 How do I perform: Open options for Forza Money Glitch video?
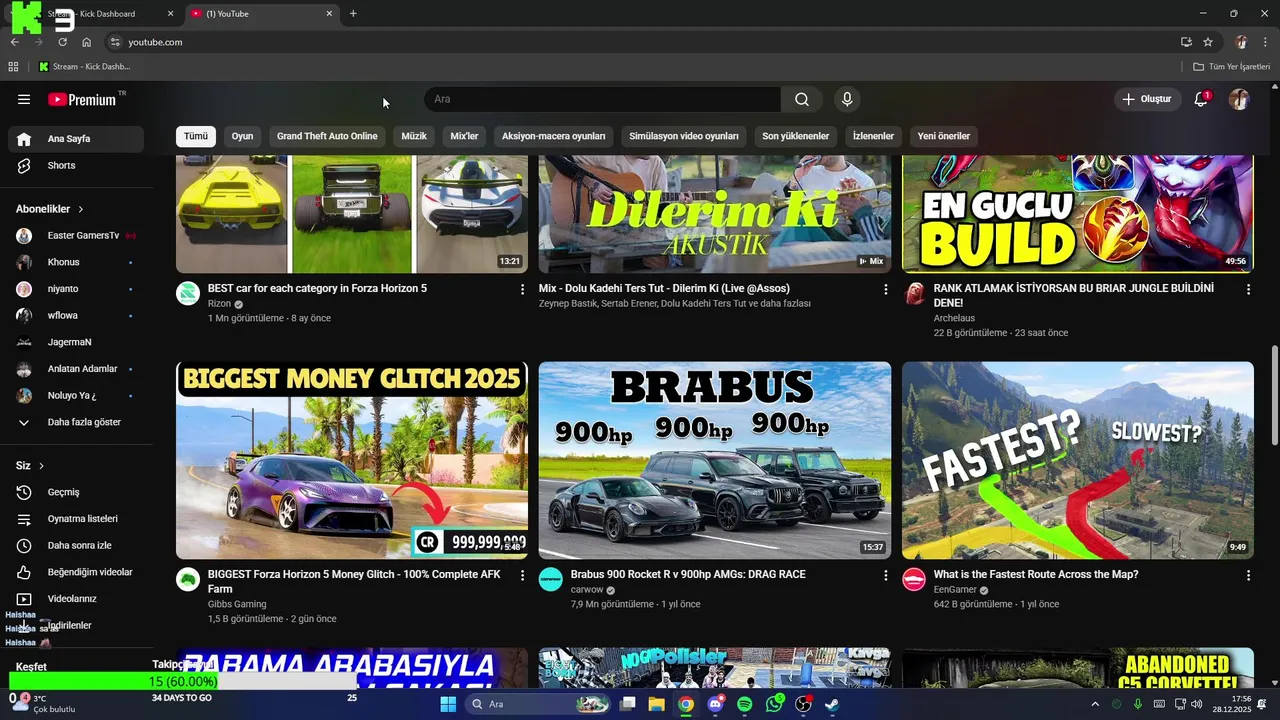[x=522, y=575]
